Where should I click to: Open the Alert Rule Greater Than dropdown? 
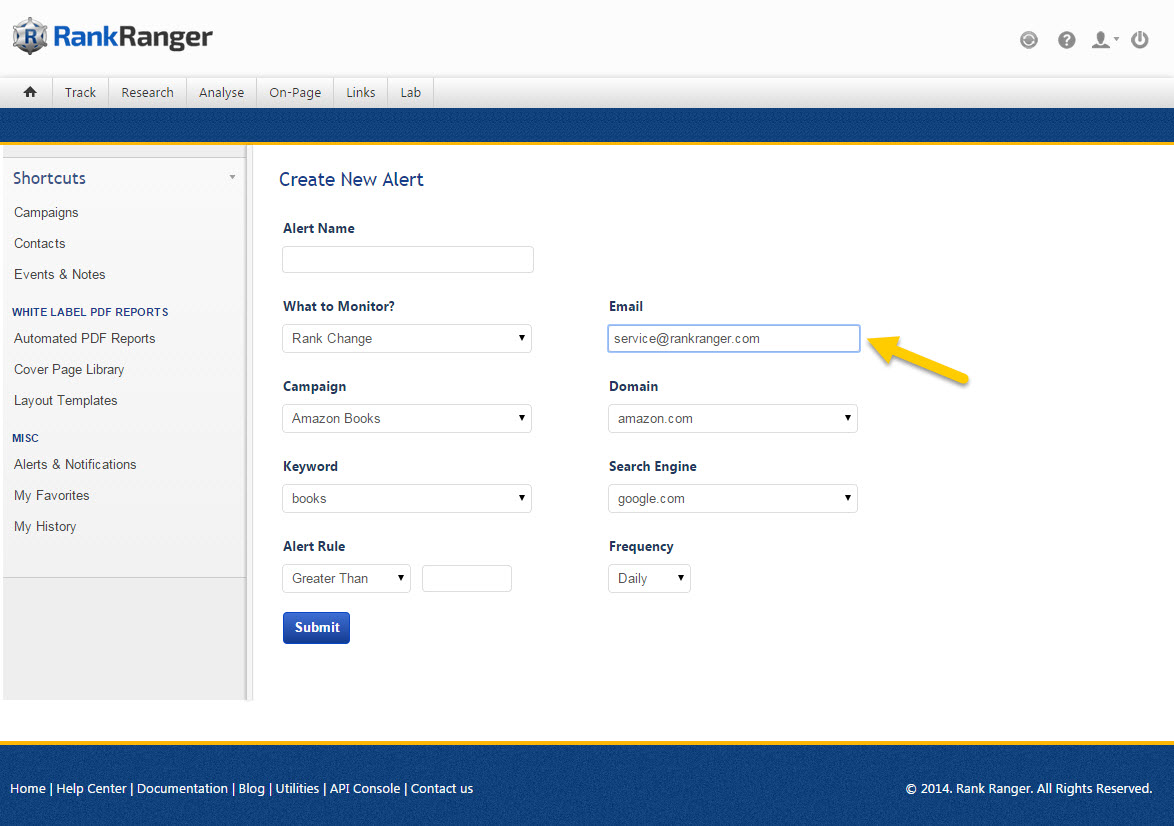click(x=346, y=578)
